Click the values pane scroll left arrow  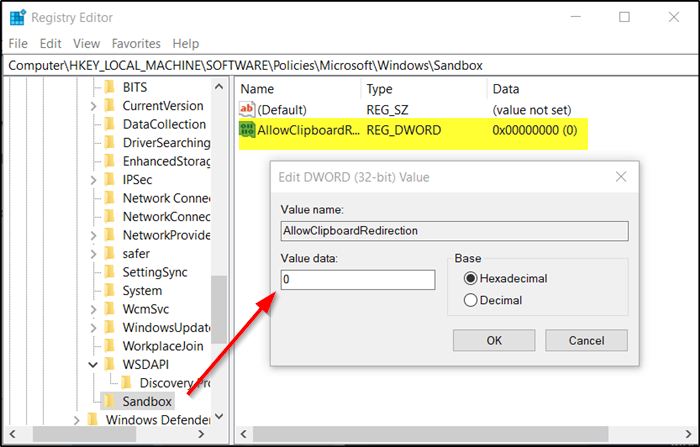tap(244, 434)
